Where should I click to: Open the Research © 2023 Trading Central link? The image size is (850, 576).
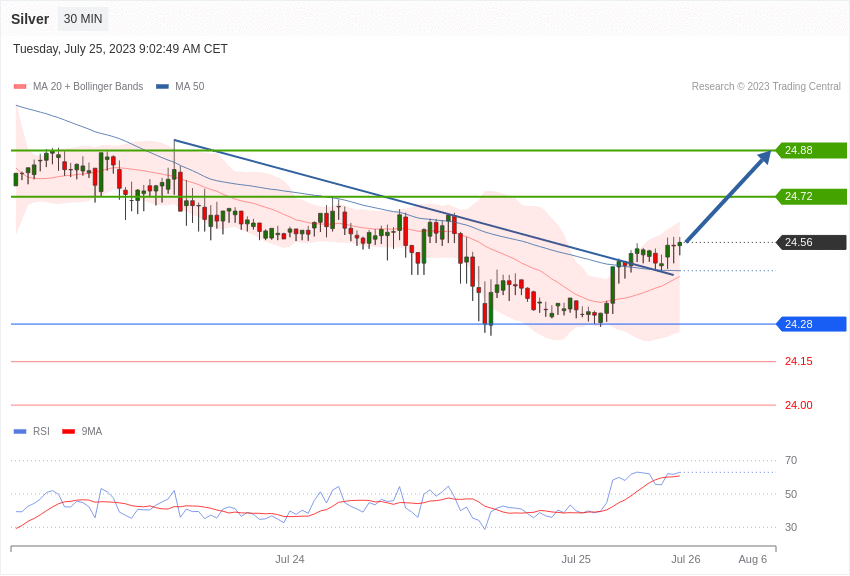tap(766, 86)
